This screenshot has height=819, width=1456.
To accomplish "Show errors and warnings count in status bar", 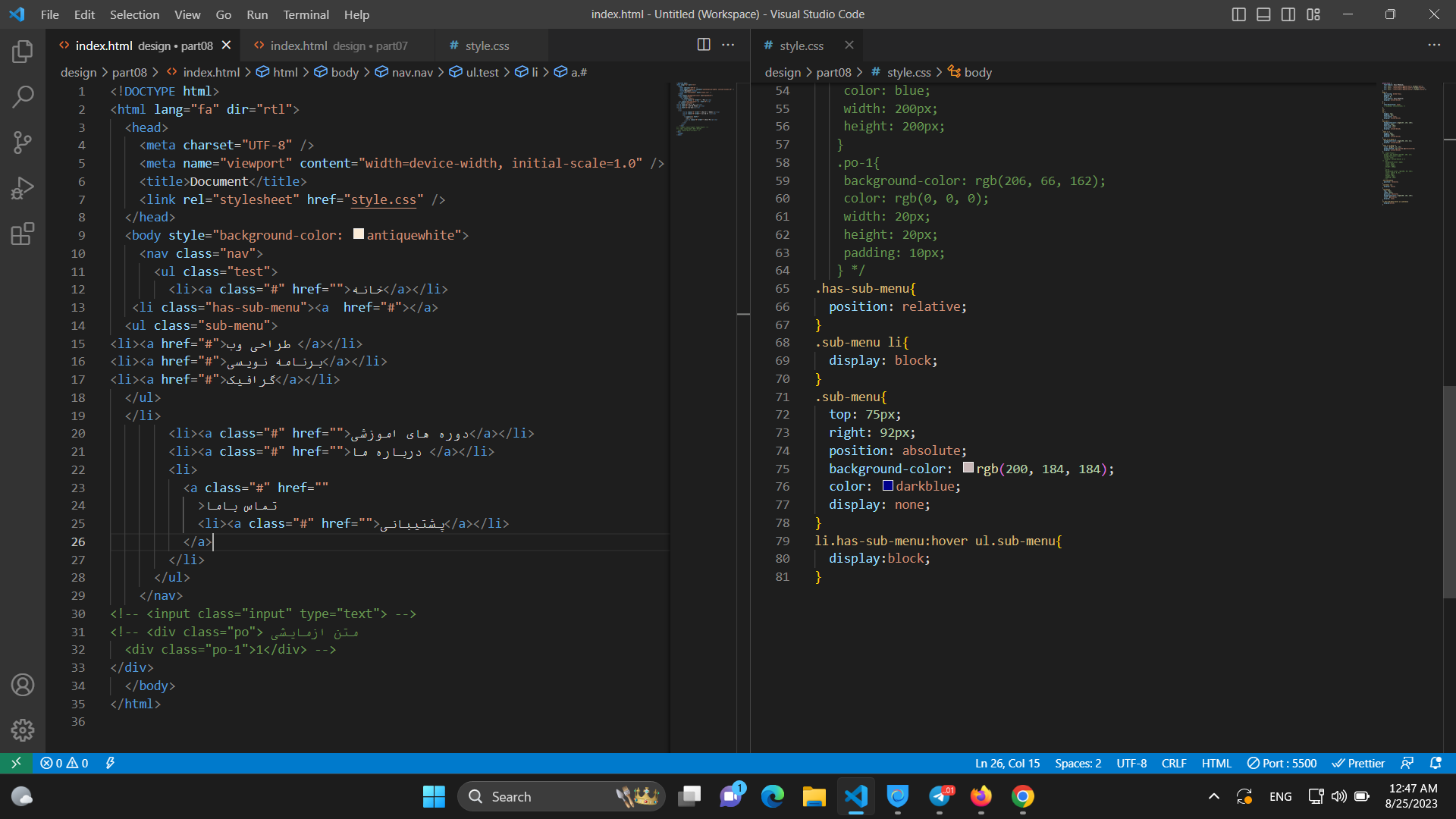I will 64,763.
